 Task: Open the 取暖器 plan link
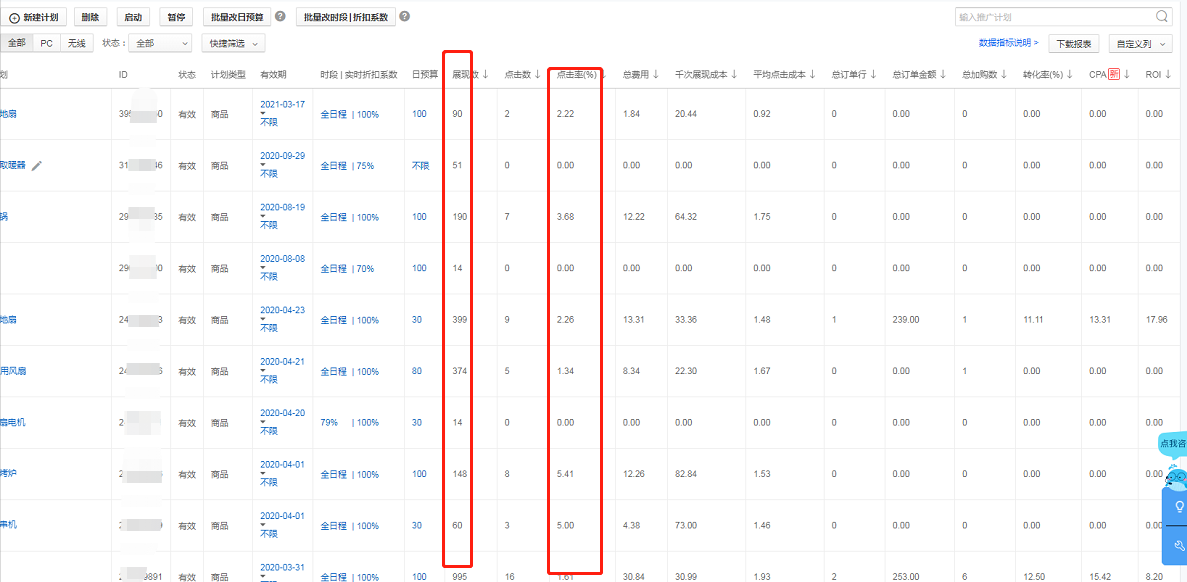14,165
